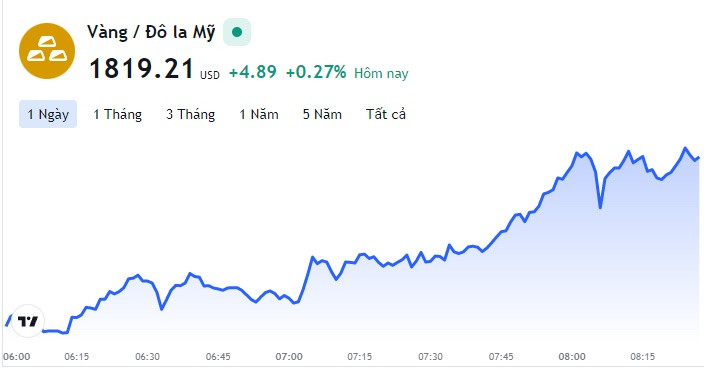Screen dimensions: 704x368
Task: Open the TradingView logo badge
Action: 28,321
